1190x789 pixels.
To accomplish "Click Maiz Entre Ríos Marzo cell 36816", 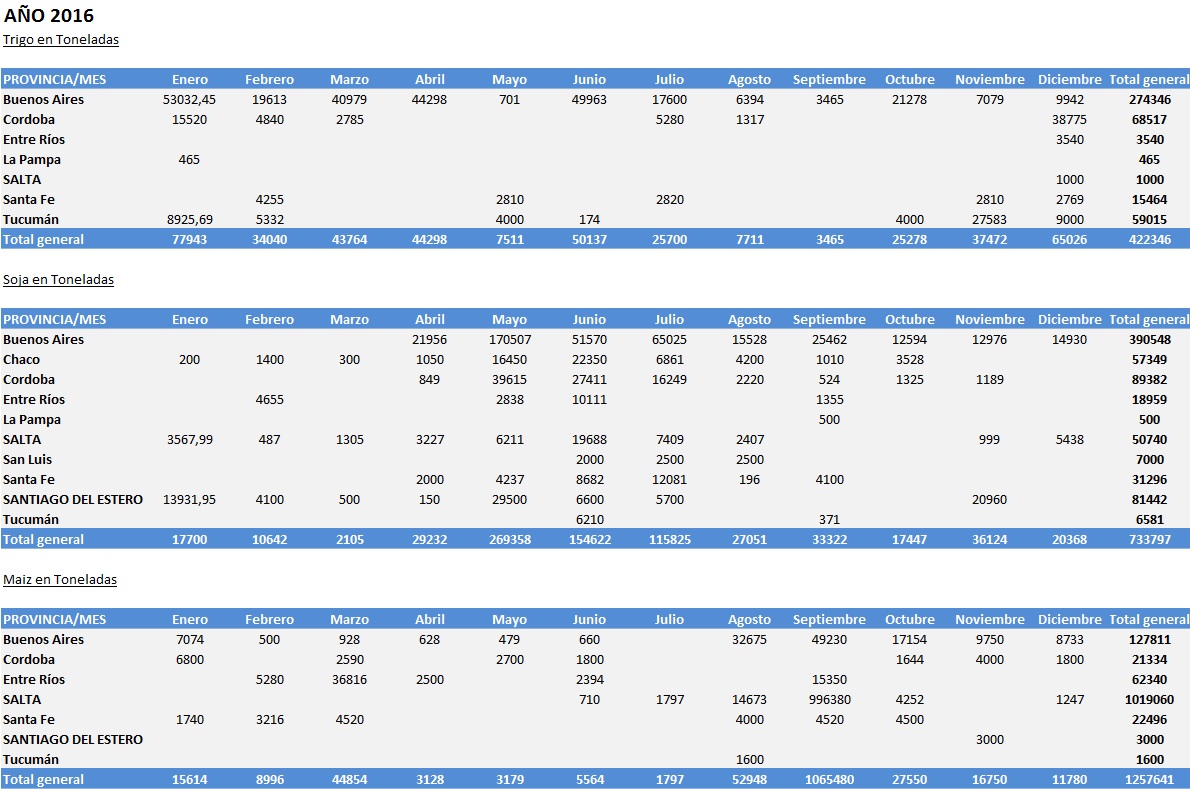I will click(350, 680).
